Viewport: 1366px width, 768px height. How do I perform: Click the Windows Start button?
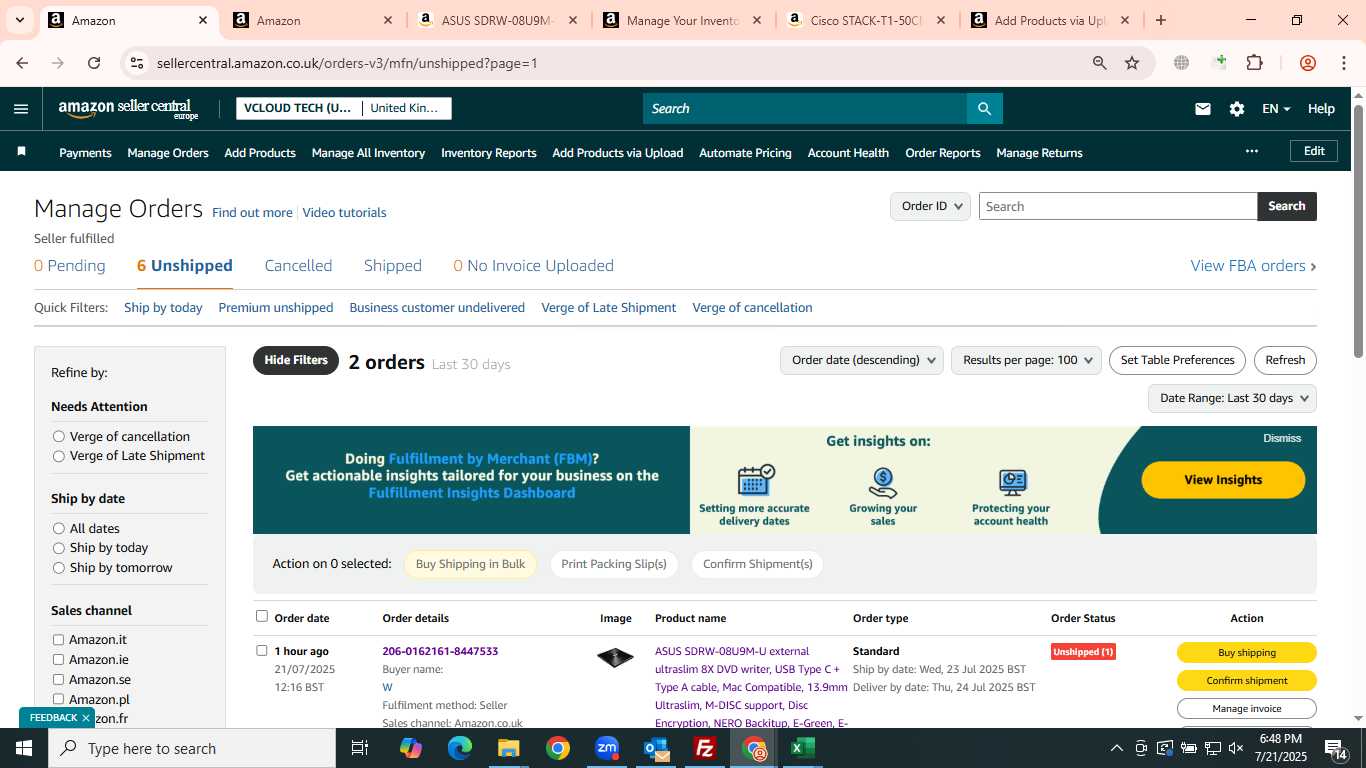click(24, 748)
